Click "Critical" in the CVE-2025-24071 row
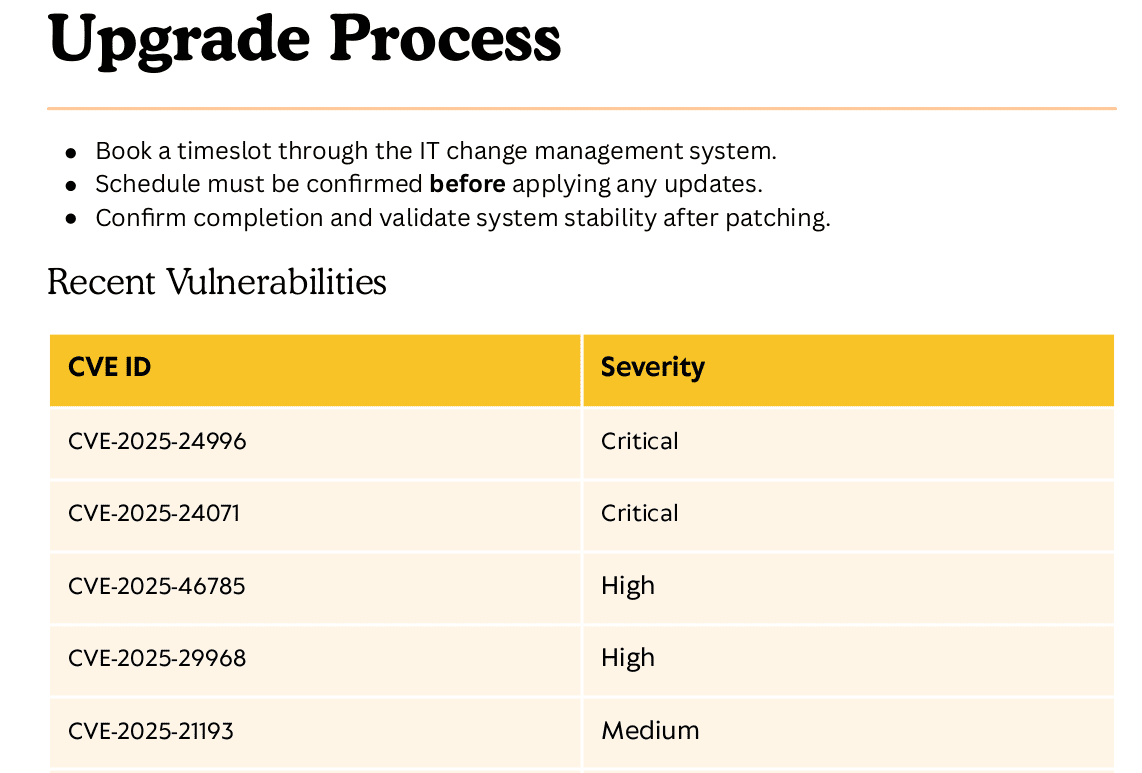This screenshot has width=1142, height=773. pyautogui.click(x=639, y=514)
